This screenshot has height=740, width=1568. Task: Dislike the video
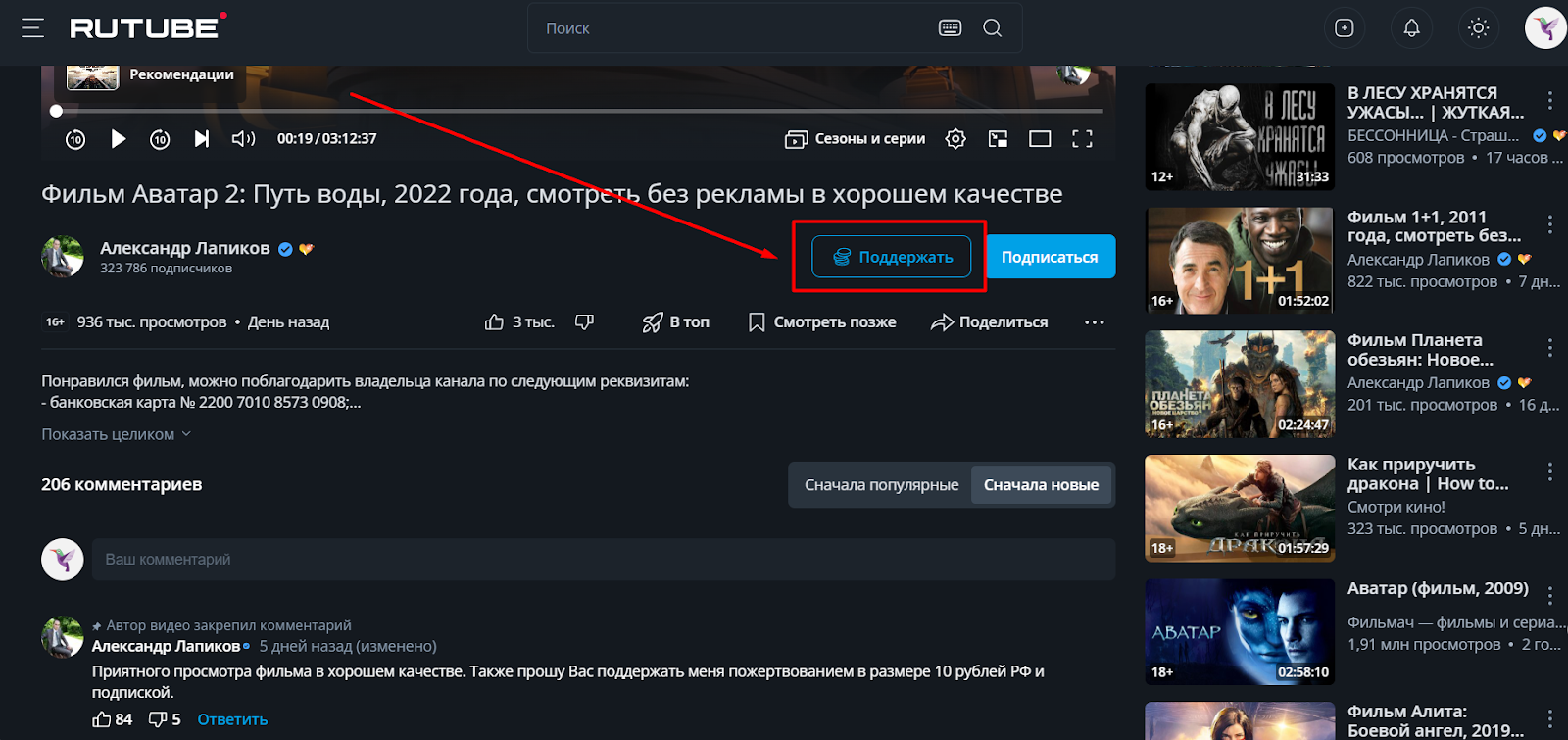pos(584,321)
